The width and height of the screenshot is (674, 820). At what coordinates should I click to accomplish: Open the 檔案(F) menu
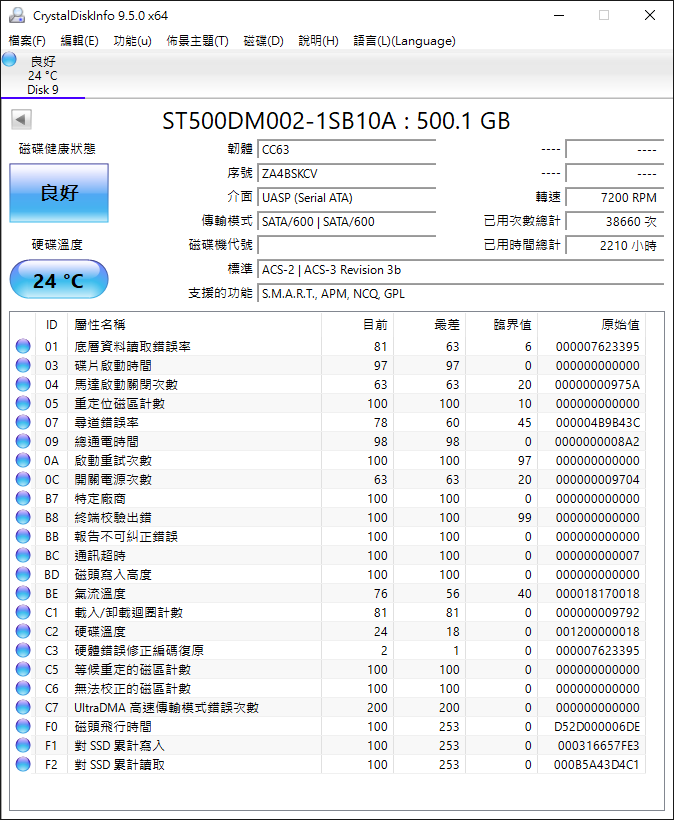27,41
